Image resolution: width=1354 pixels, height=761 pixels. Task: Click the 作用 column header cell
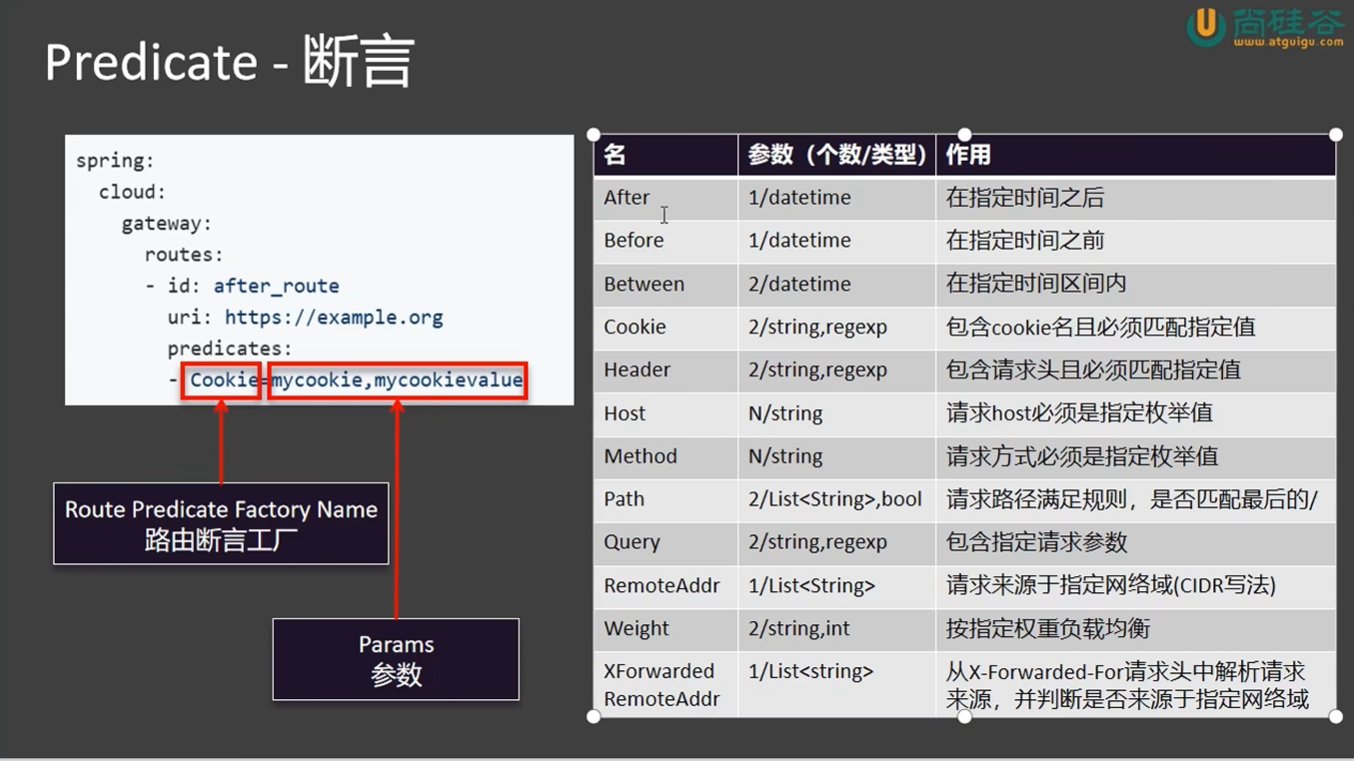1135,155
